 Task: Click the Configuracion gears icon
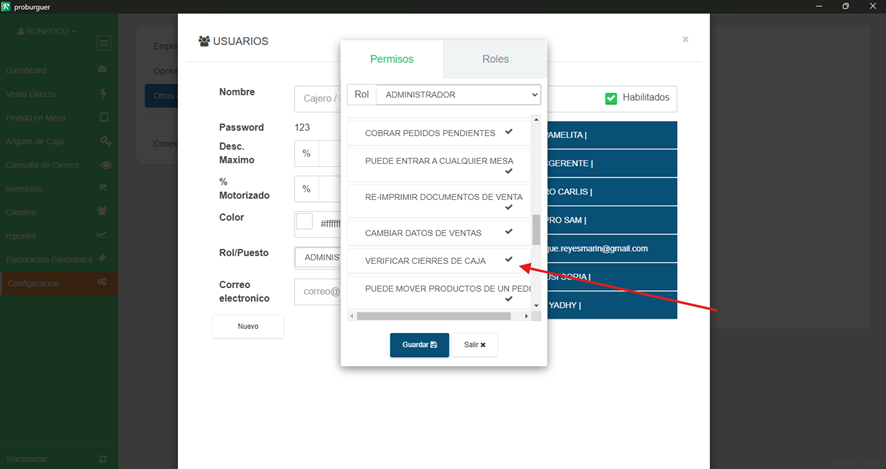pos(102,281)
